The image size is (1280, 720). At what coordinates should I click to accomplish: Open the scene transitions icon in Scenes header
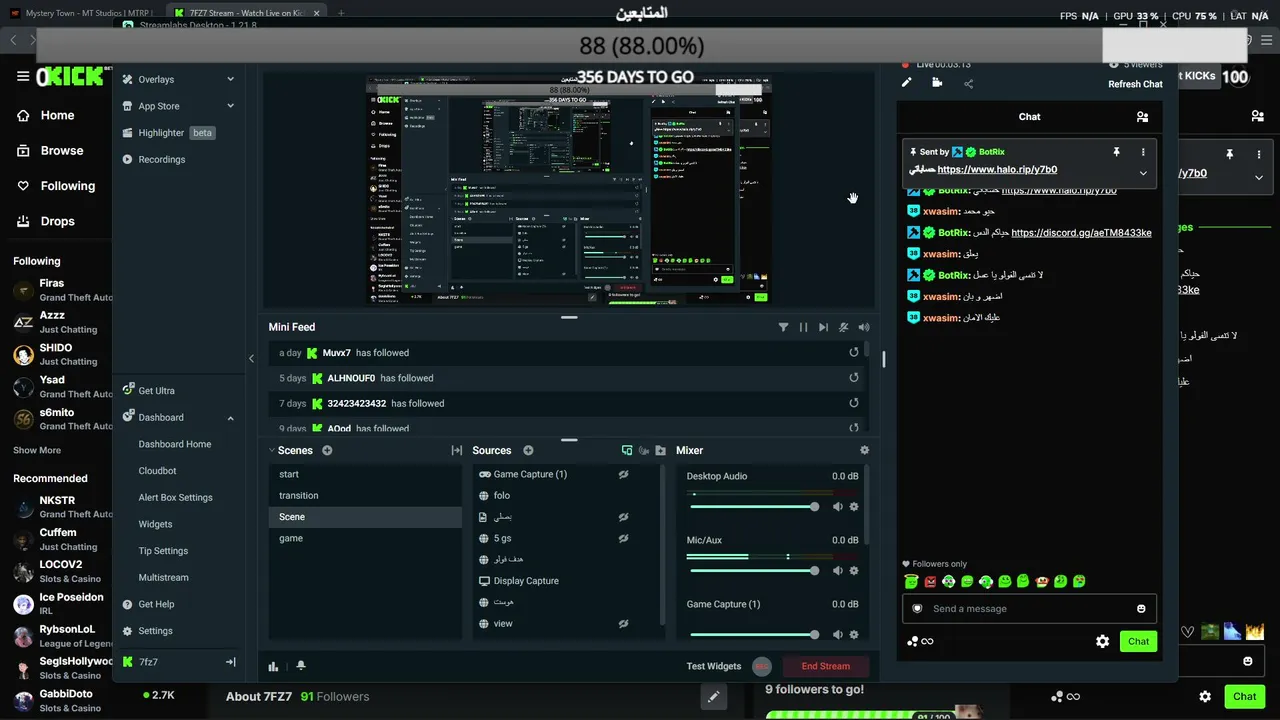tap(457, 451)
